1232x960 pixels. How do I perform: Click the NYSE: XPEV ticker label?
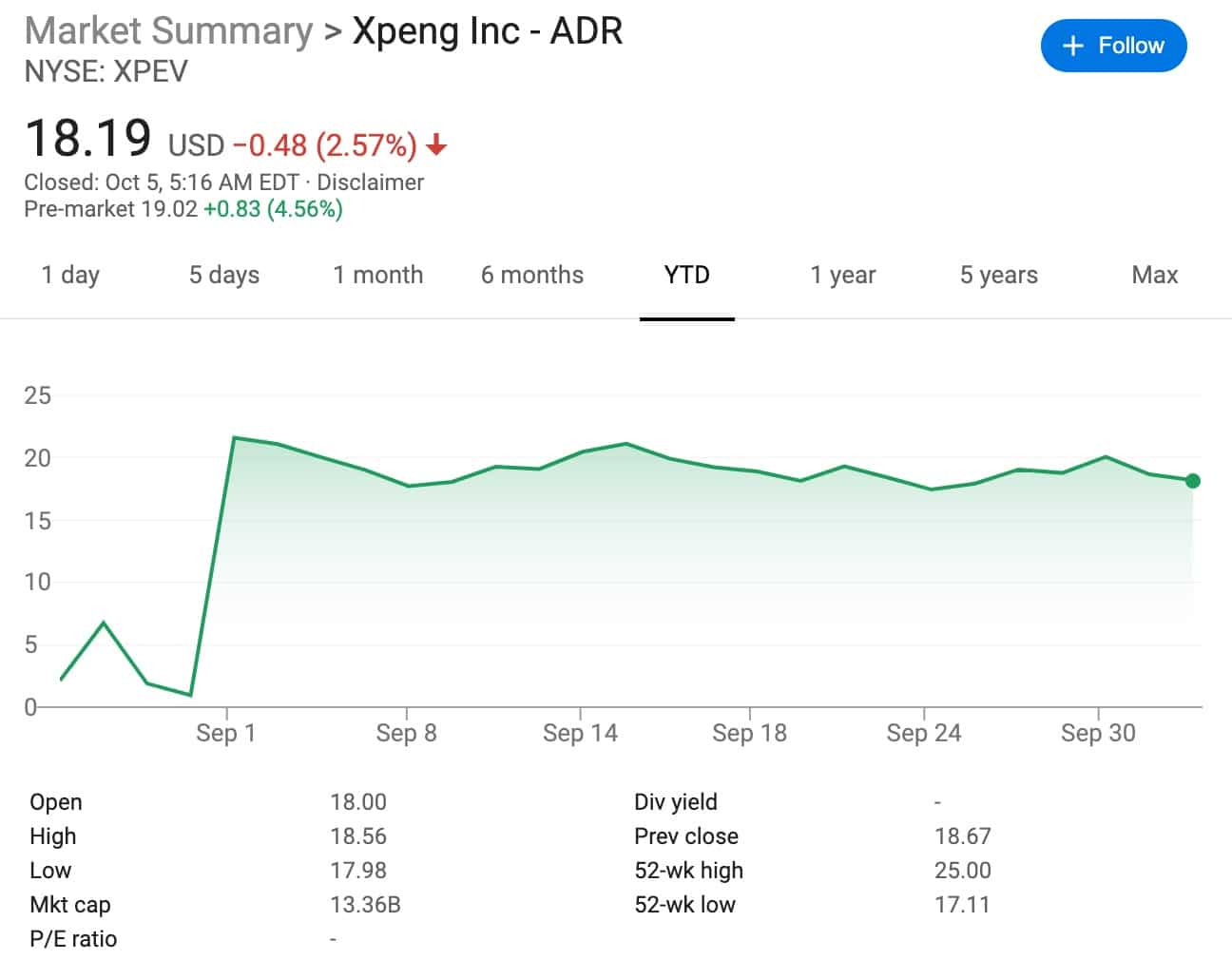click(x=106, y=70)
